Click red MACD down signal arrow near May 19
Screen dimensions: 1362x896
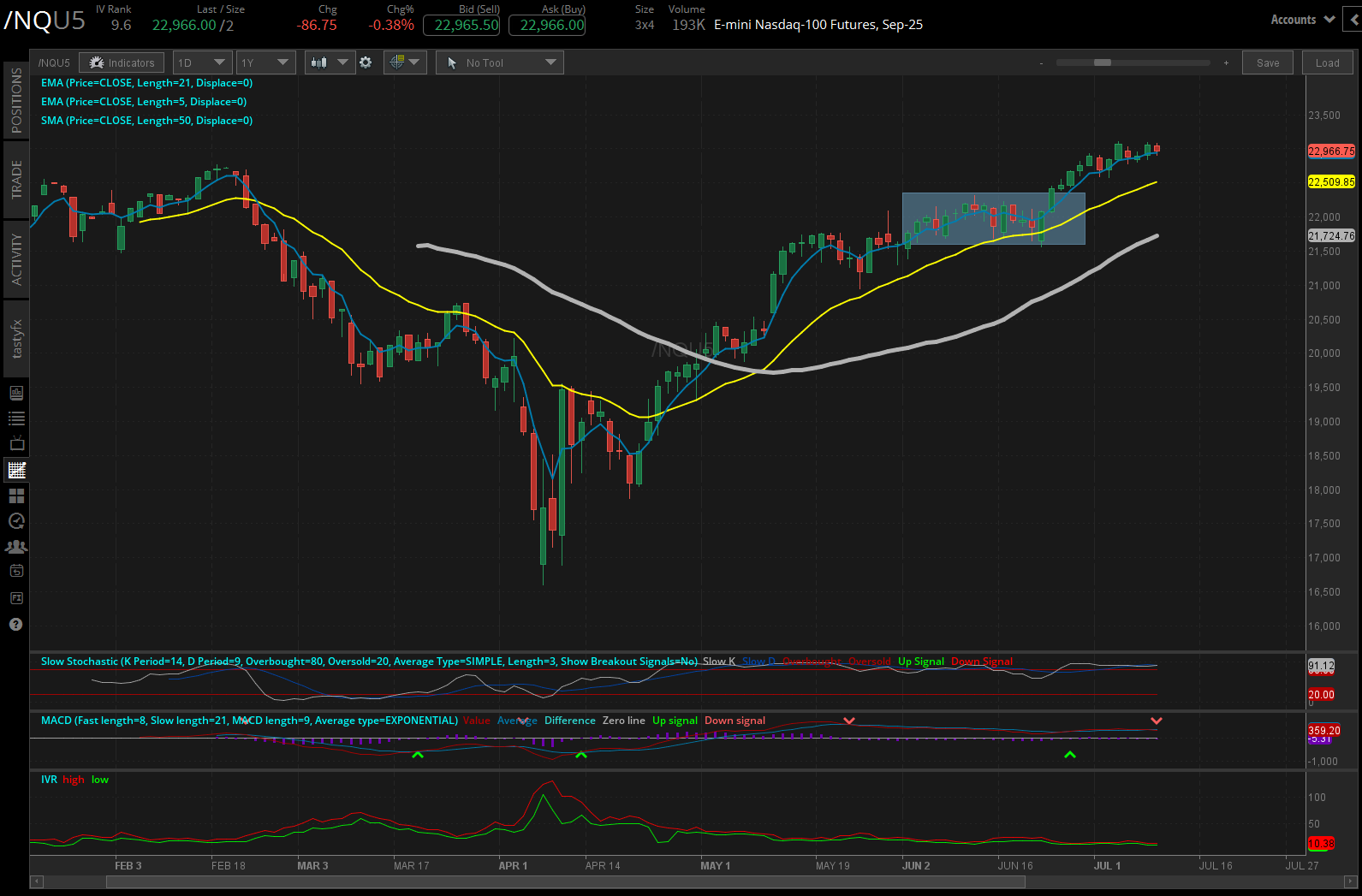pyautogui.click(x=849, y=721)
